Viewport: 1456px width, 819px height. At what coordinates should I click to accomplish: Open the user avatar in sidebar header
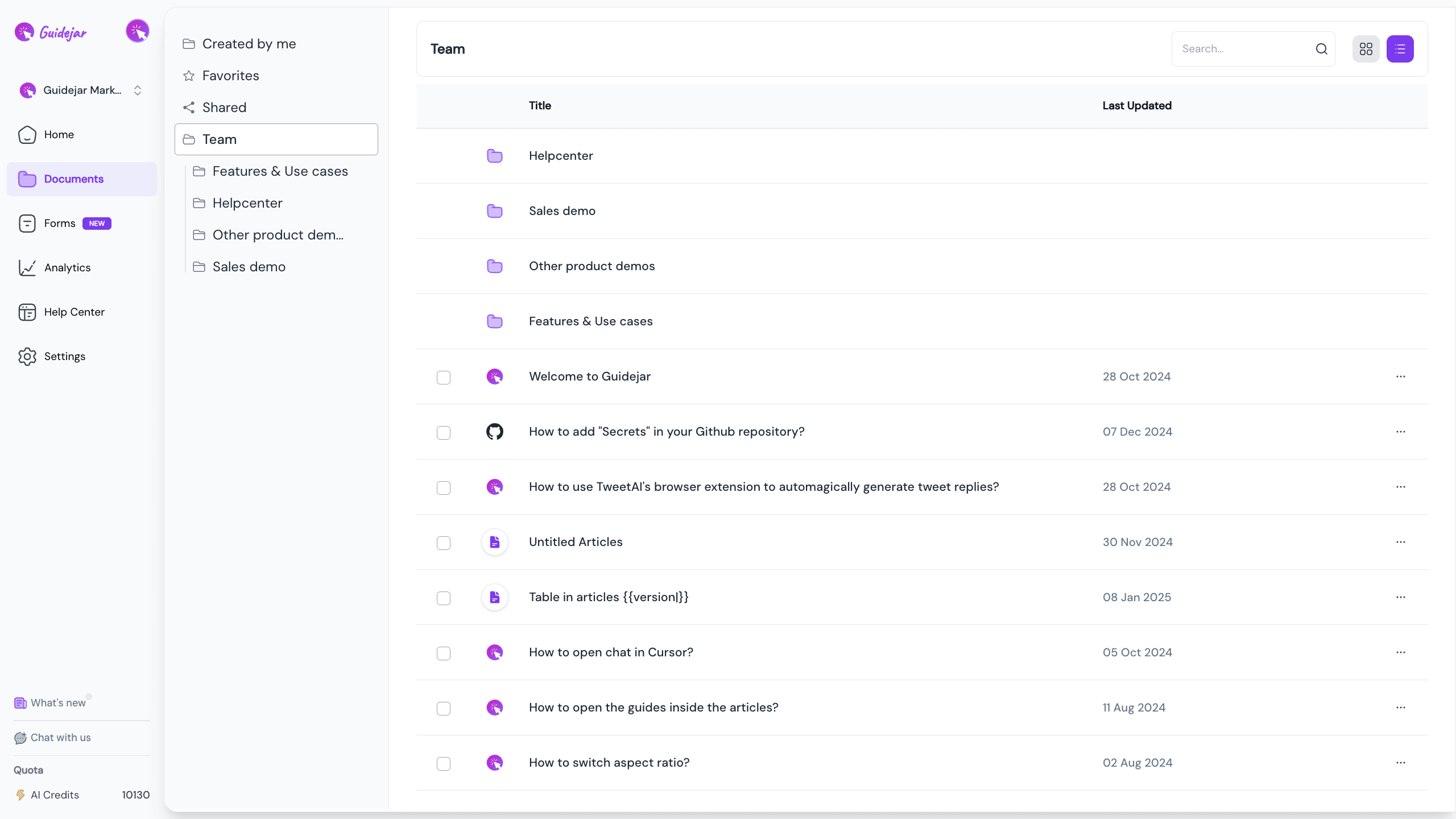(x=137, y=31)
